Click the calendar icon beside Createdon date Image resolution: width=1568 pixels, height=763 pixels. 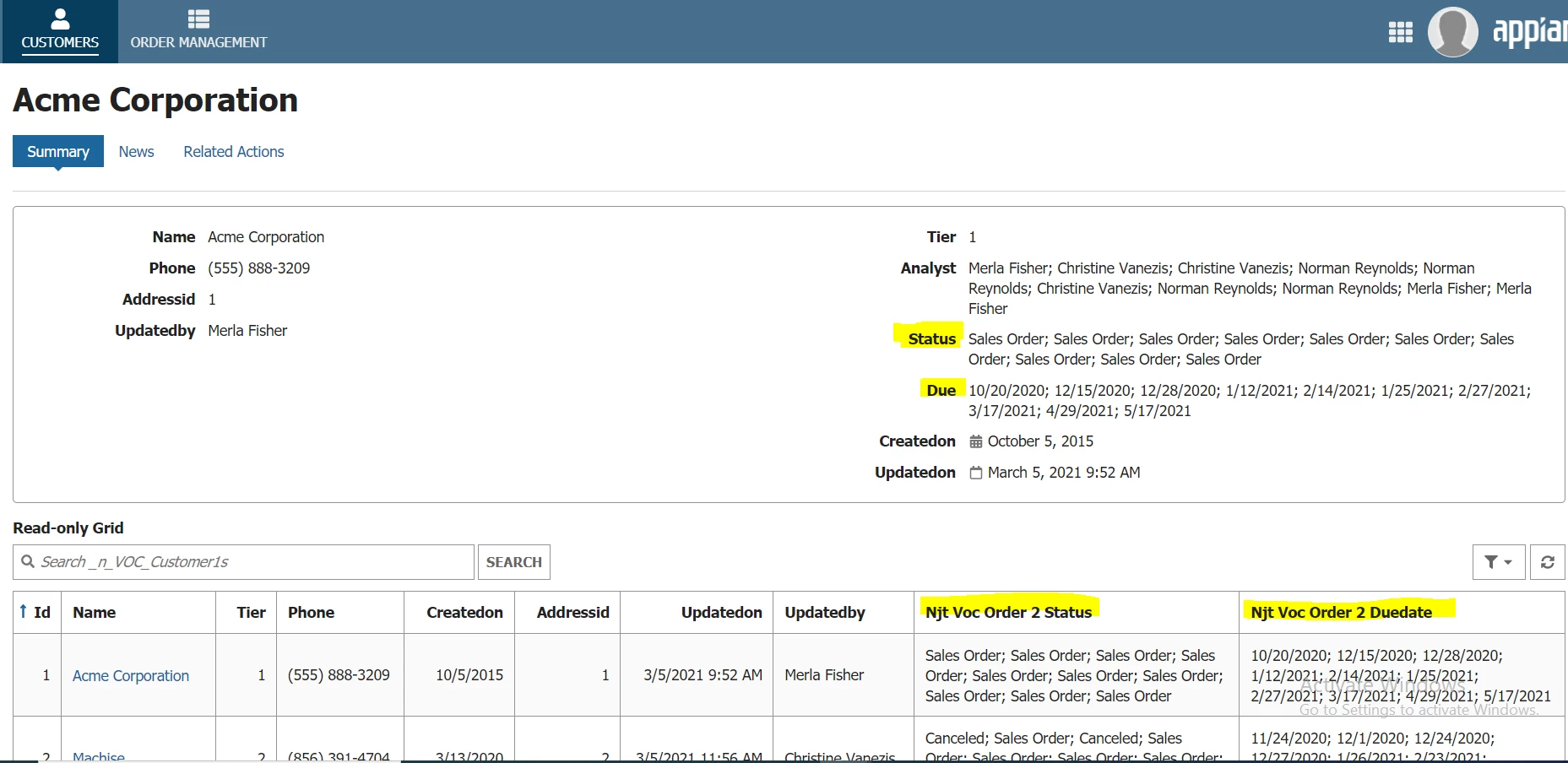pyautogui.click(x=975, y=441)
